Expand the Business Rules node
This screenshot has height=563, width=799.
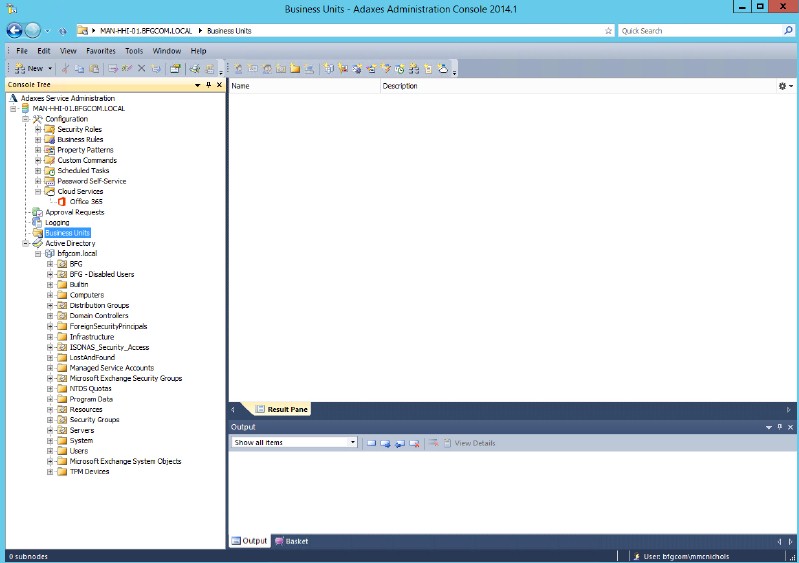pos(38,140)
